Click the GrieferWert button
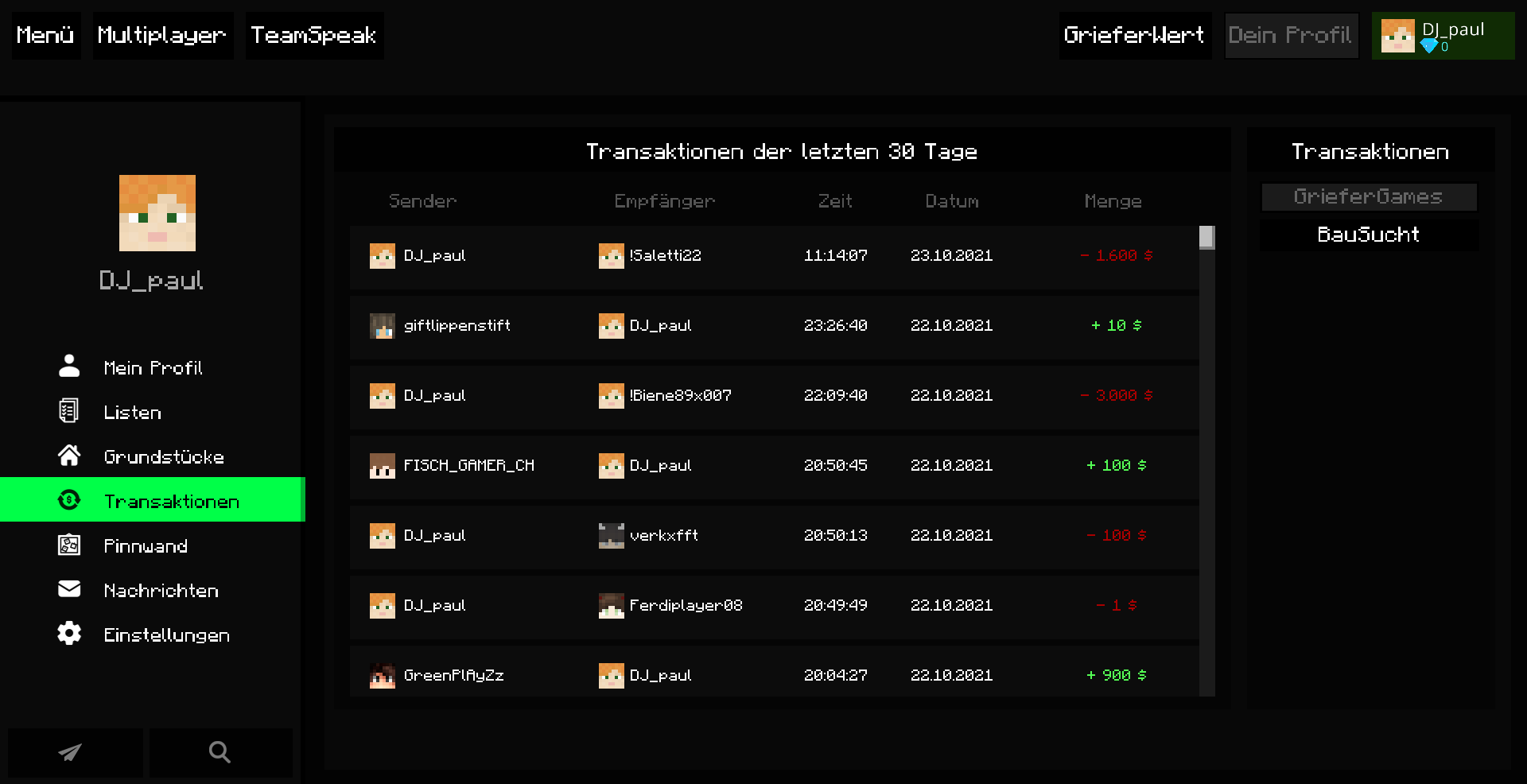 pos(1135,35)
